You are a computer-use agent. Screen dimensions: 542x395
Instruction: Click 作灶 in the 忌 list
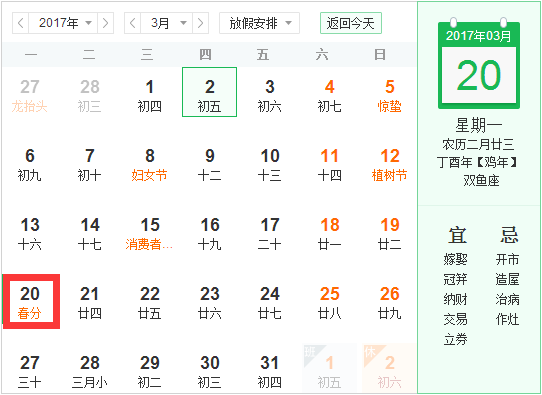pos(507,319)
